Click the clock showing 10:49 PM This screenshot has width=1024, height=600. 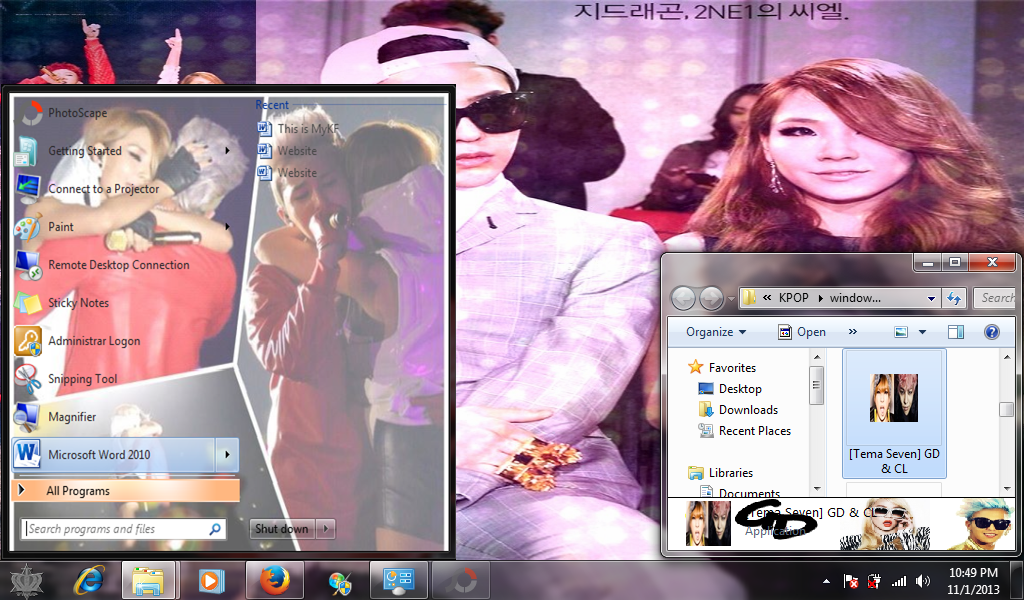click(x=973, y=580)
